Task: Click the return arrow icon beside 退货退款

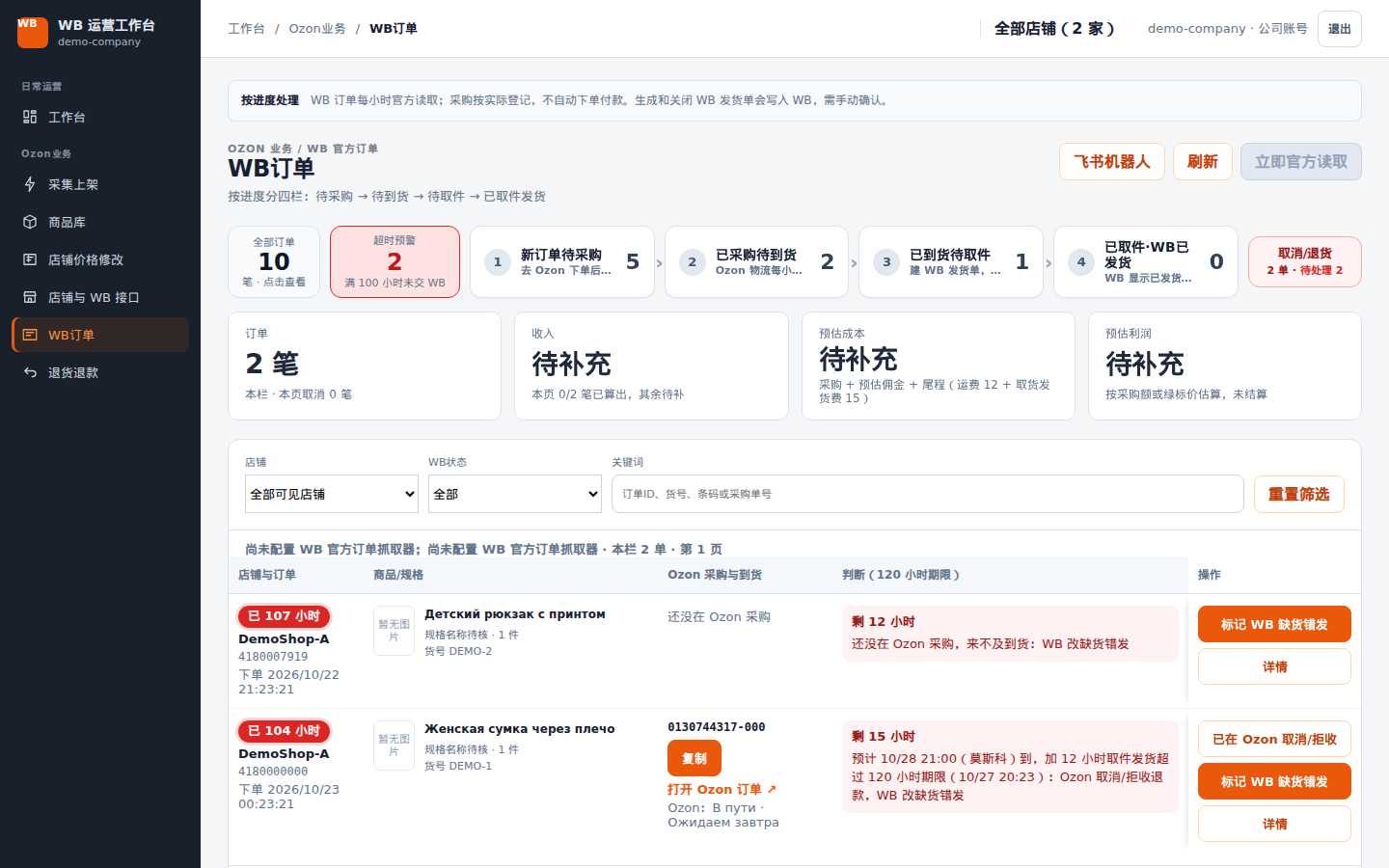Action: tap(30, 372)
